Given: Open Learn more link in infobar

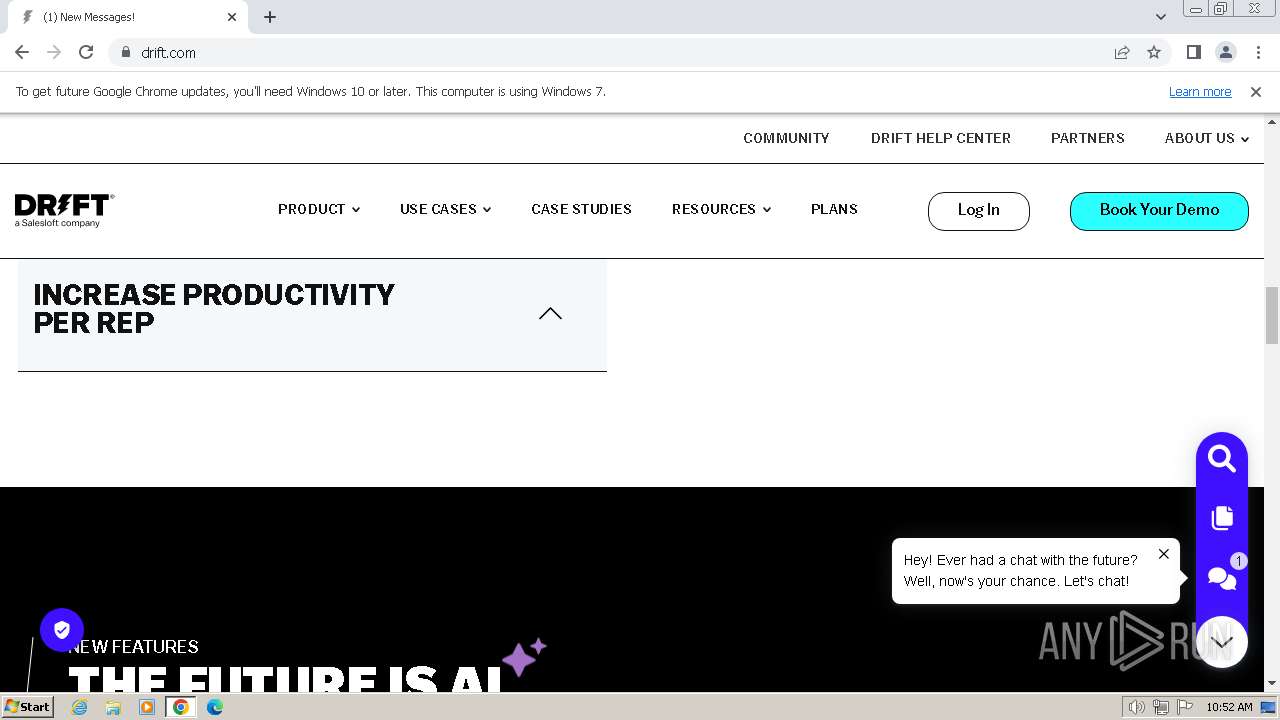Looking at the screenshot, I should 1200,91.
